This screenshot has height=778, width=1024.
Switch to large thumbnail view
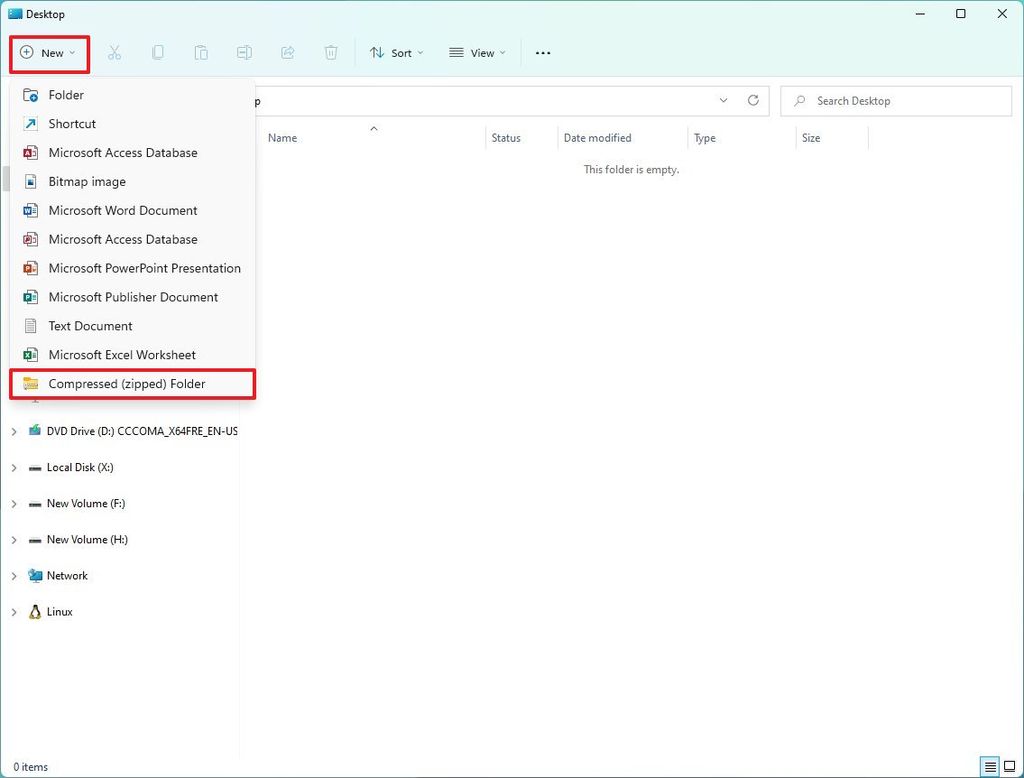click(1010, 767)
